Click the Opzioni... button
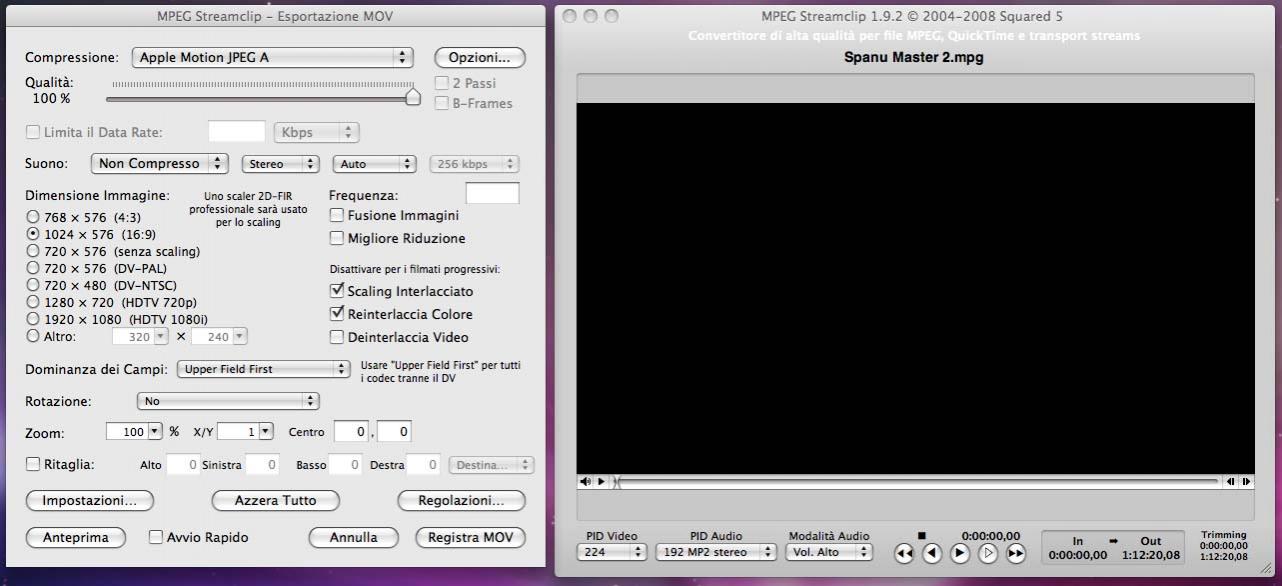Image resolution: width=1282 pixels, height=586 pixels. pos(480,58)
